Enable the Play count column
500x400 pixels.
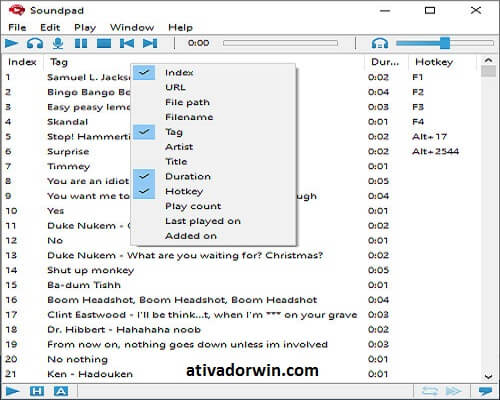(213, 206)
